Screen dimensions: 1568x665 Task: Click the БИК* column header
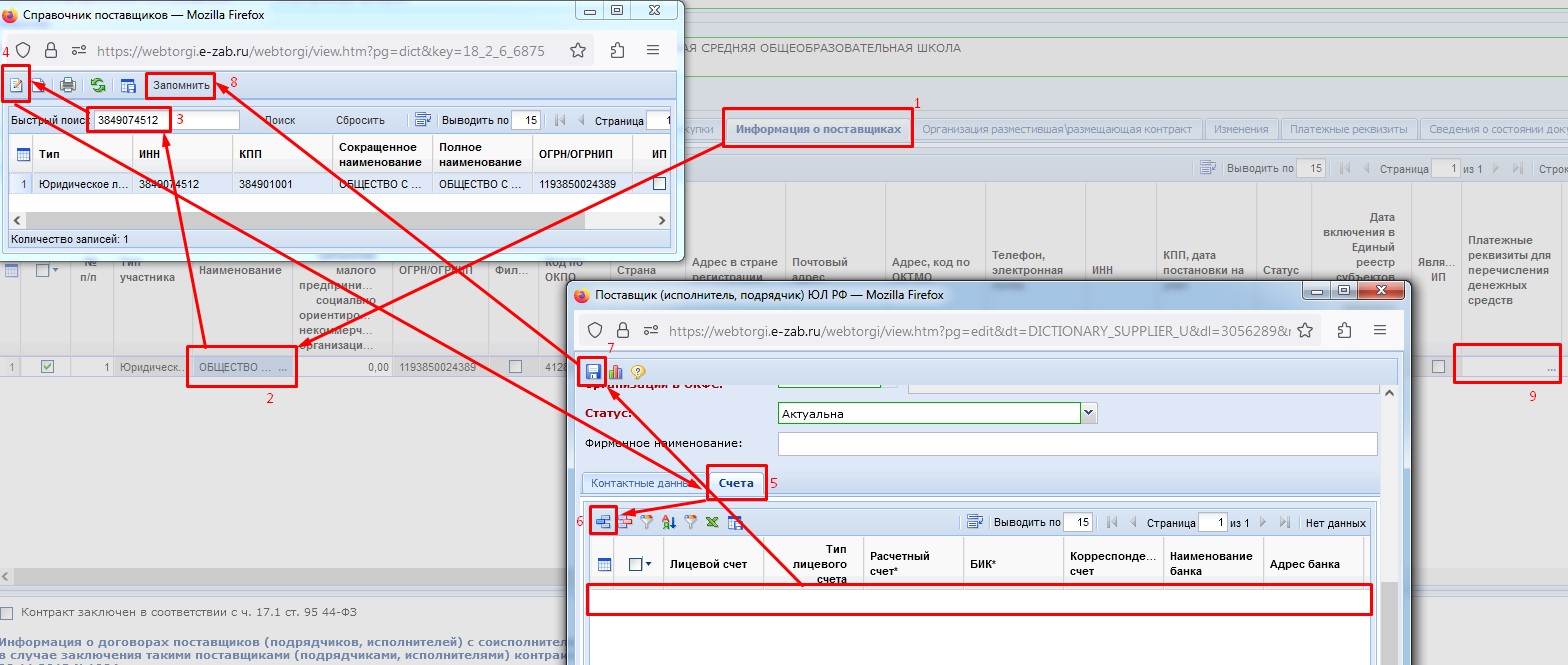1013,563
